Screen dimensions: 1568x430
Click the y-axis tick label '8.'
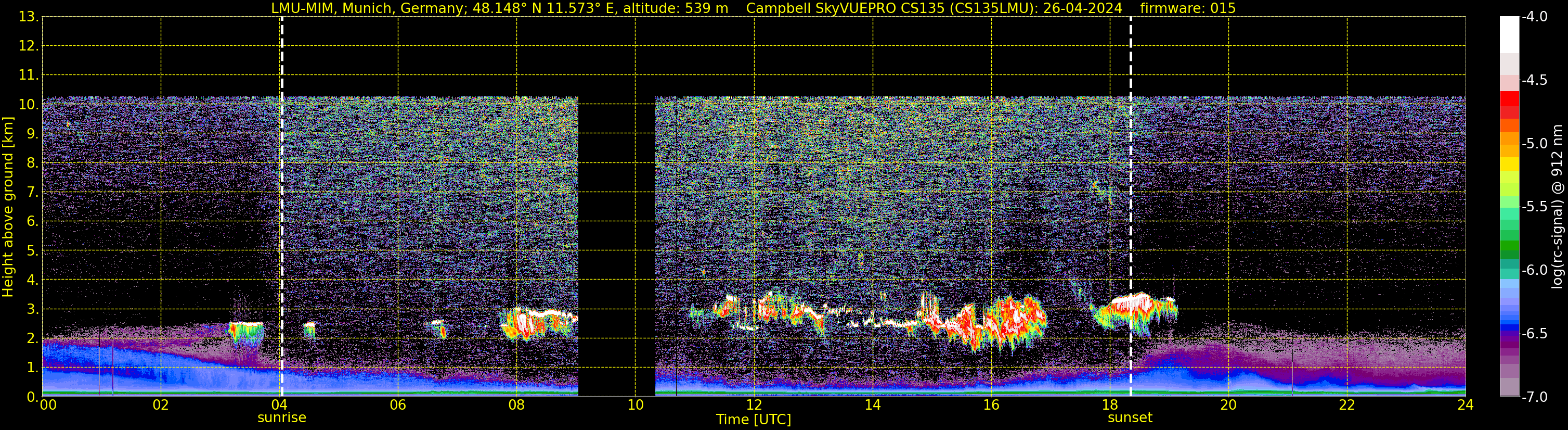click(33, 162)
